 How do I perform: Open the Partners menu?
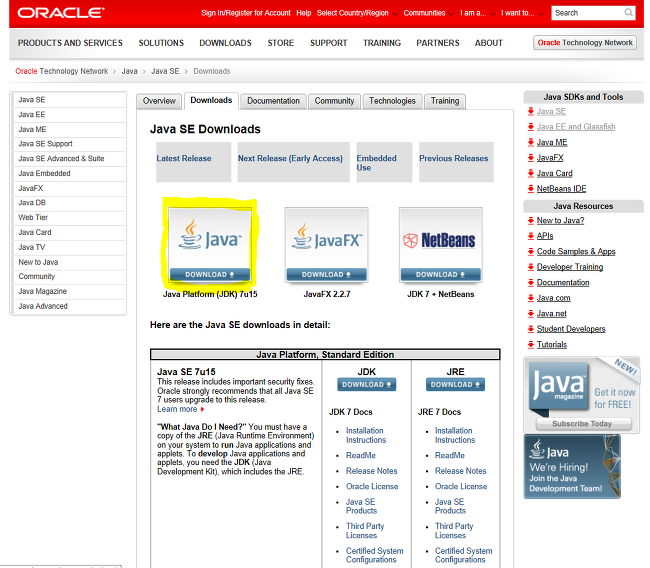(438, 43)
